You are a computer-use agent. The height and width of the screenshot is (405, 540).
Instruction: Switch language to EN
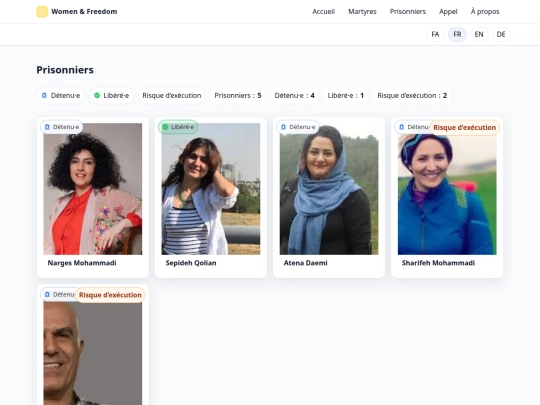tap(479, 34)
